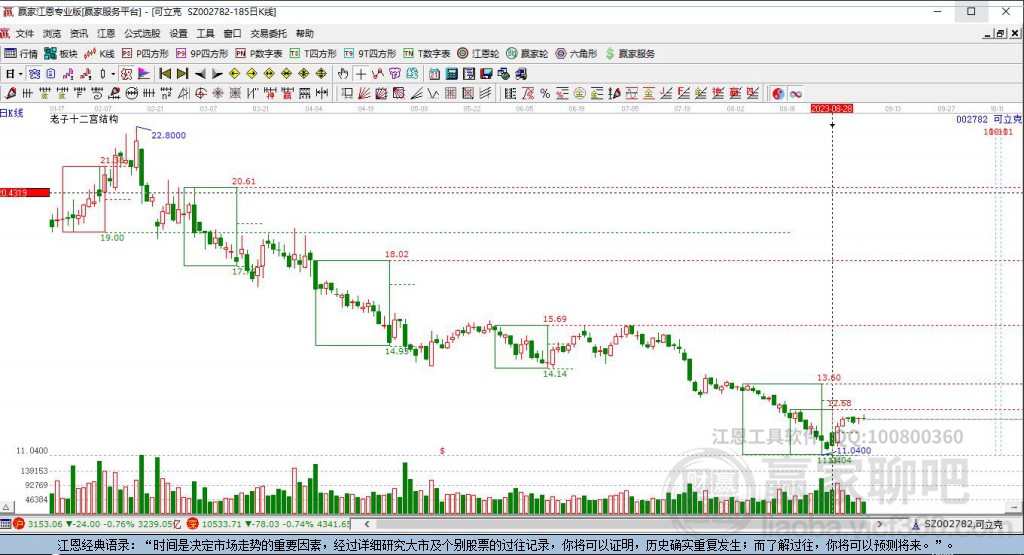Restore the inner chart window

(x=1000, y=33)
